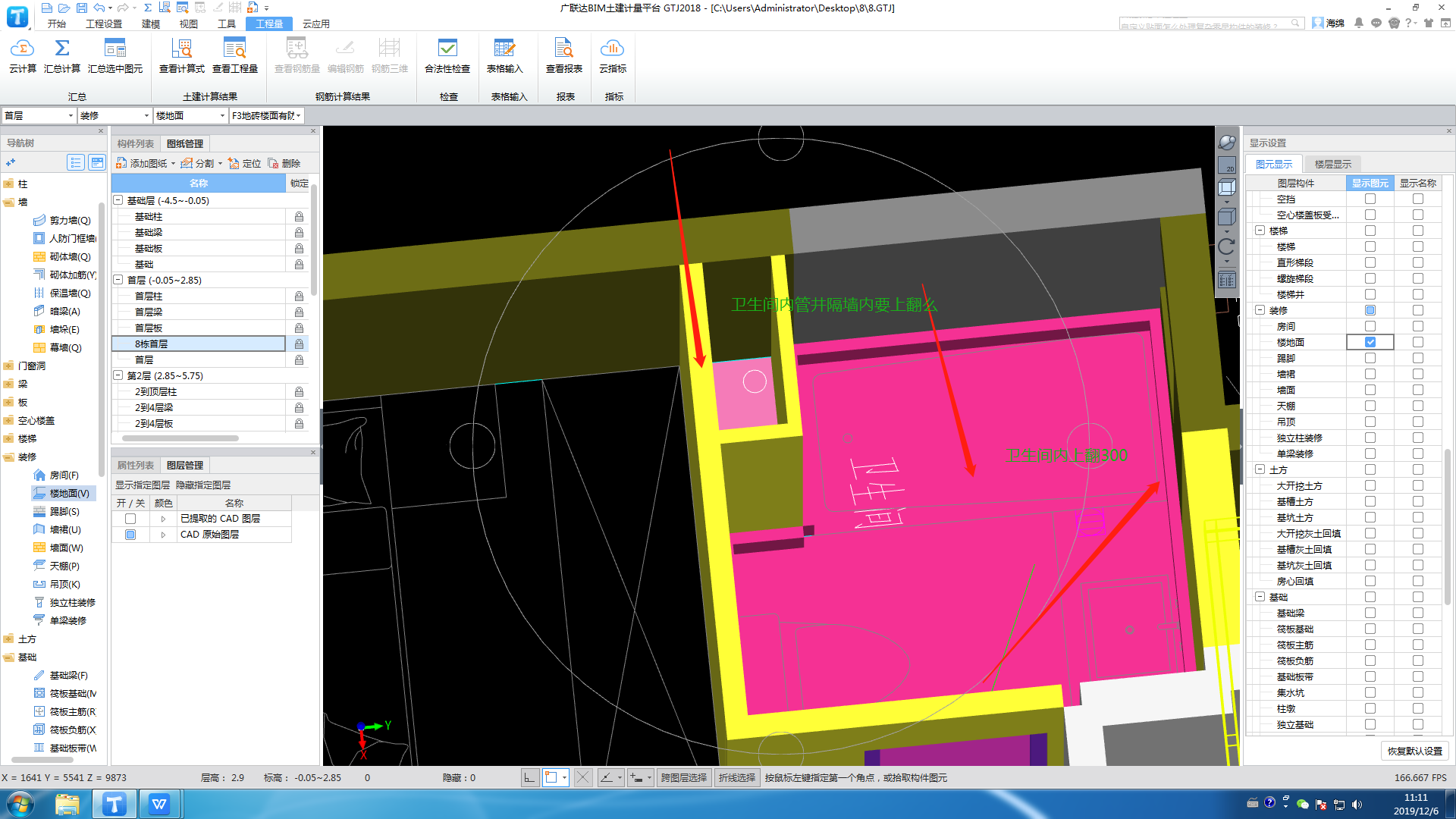
Task: Open 云指标 cloud indicators
Action: [613, 56]
